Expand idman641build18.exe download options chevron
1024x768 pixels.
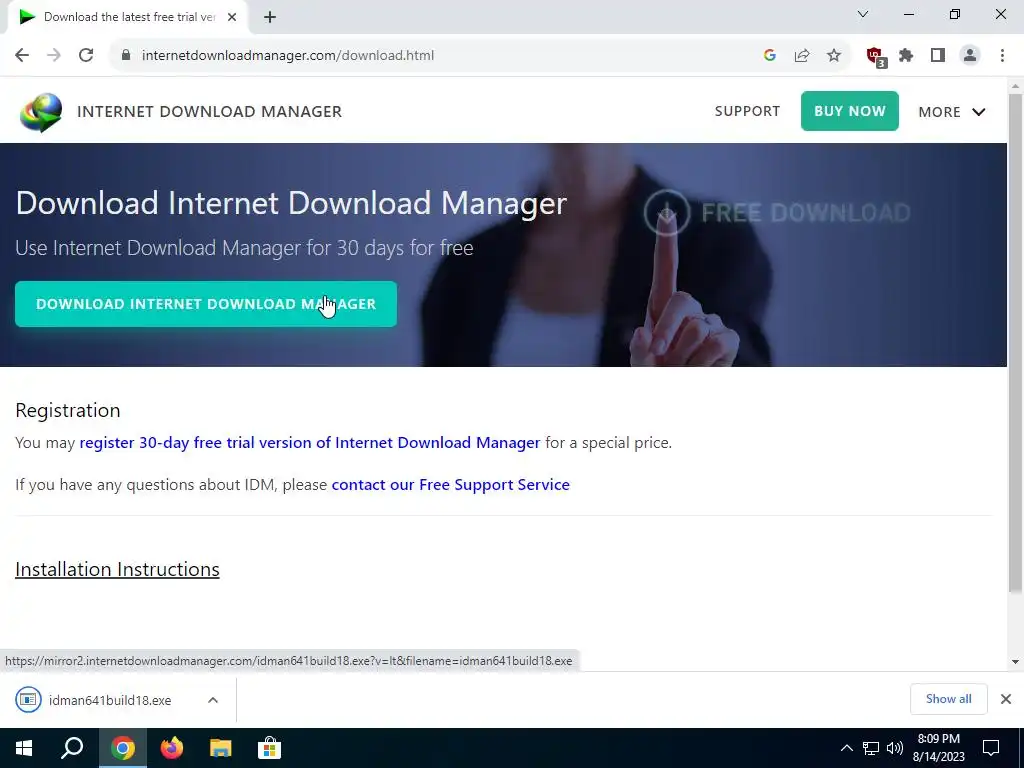(x=213, y=700)
